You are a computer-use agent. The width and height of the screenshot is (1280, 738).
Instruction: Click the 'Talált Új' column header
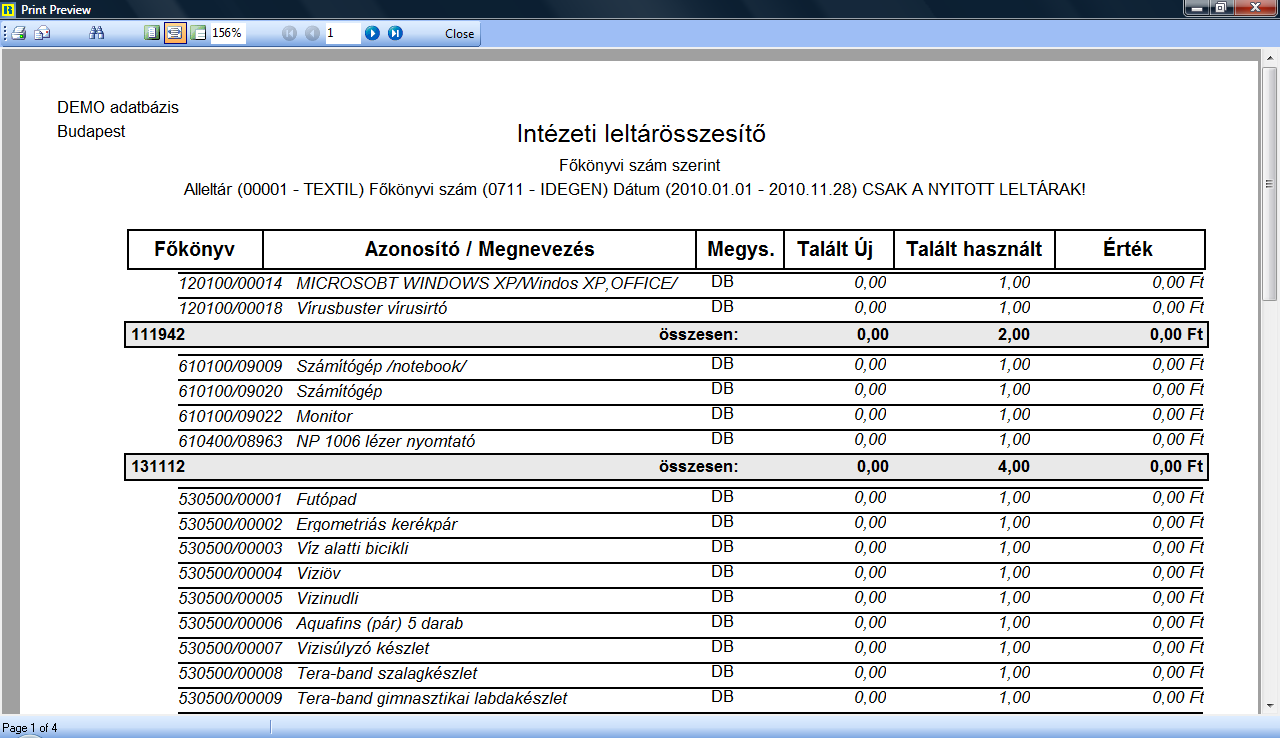point(838,249)
